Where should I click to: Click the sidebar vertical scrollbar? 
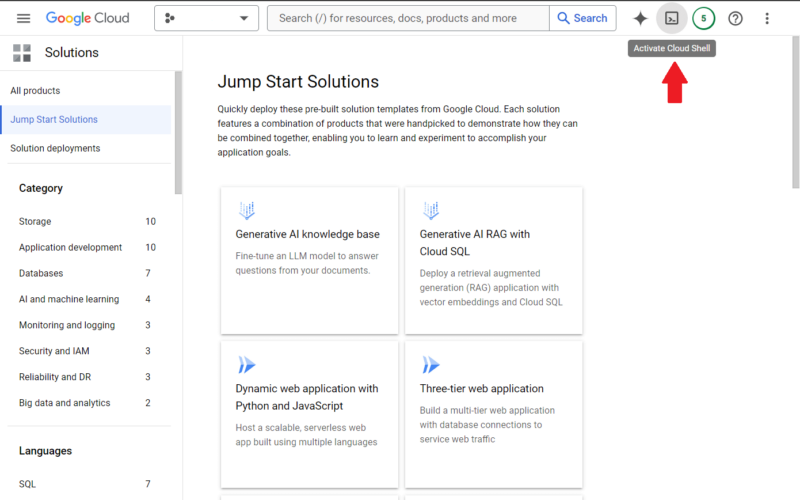pos(178,133)
